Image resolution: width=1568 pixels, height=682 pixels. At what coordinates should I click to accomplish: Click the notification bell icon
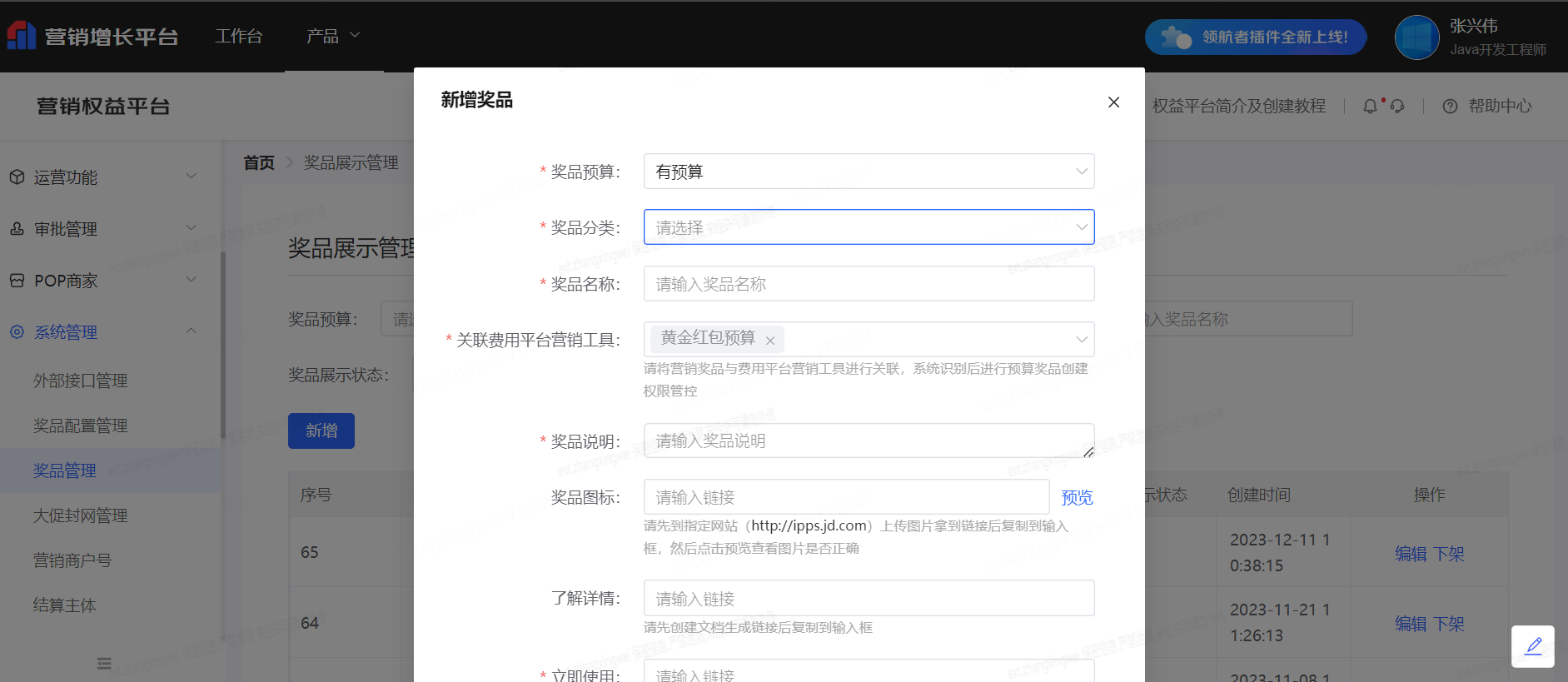(1370, 107)
